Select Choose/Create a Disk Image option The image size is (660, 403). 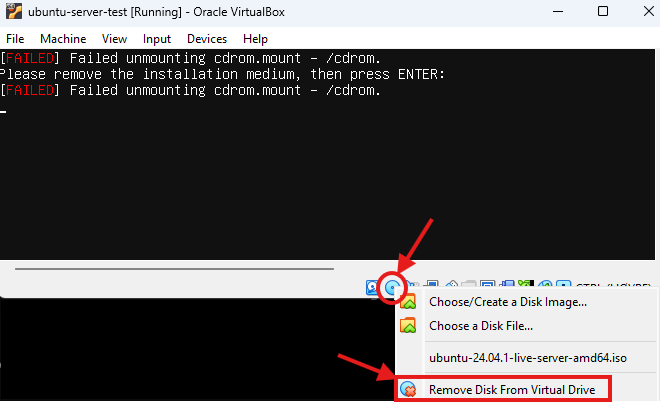click(507, 302)
